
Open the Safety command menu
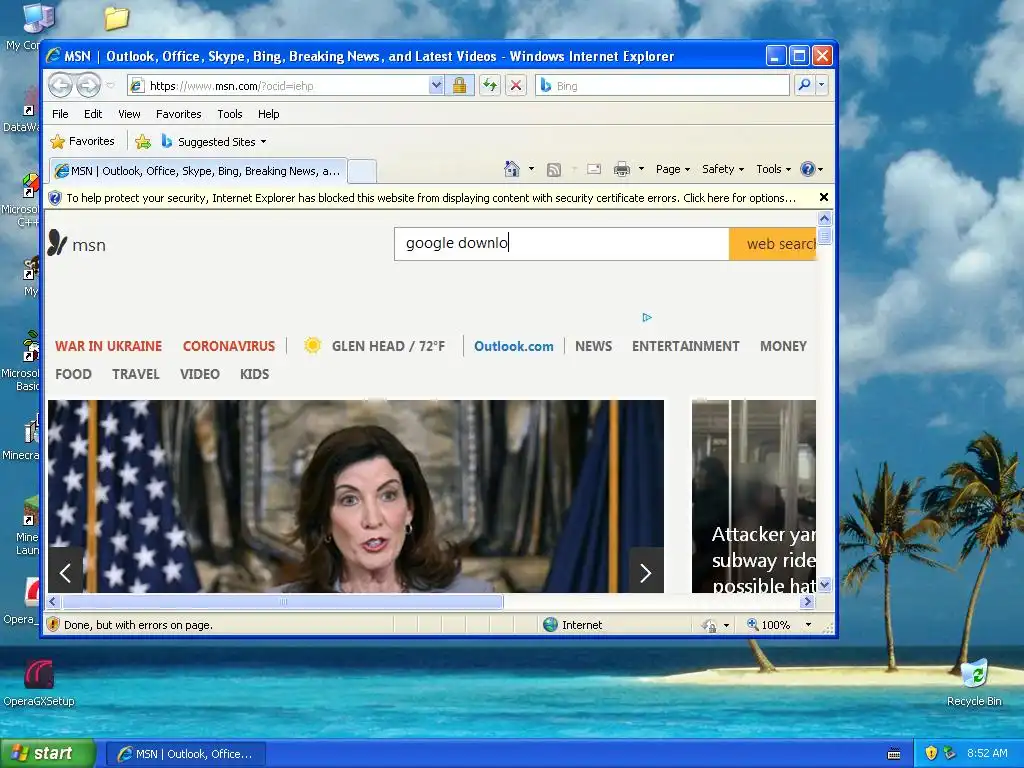tap(722, 169)
